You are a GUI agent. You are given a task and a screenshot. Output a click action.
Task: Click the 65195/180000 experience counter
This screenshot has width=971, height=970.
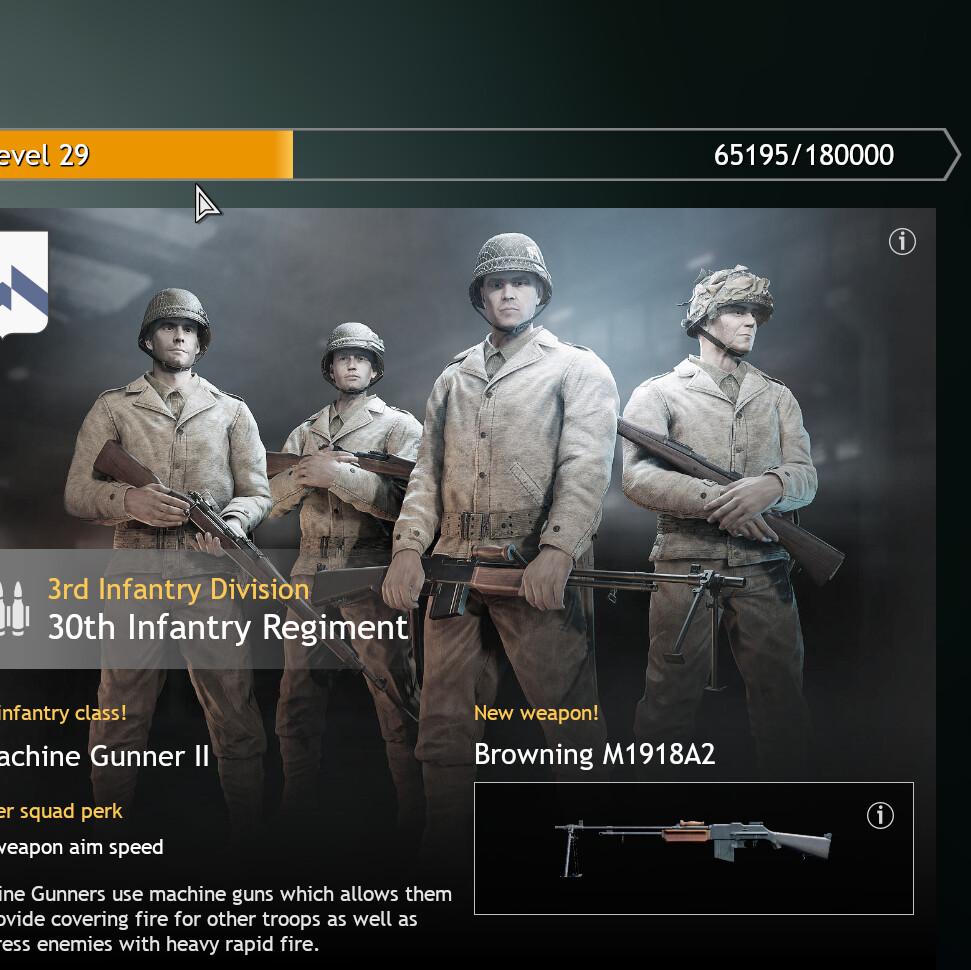point(803,155)
